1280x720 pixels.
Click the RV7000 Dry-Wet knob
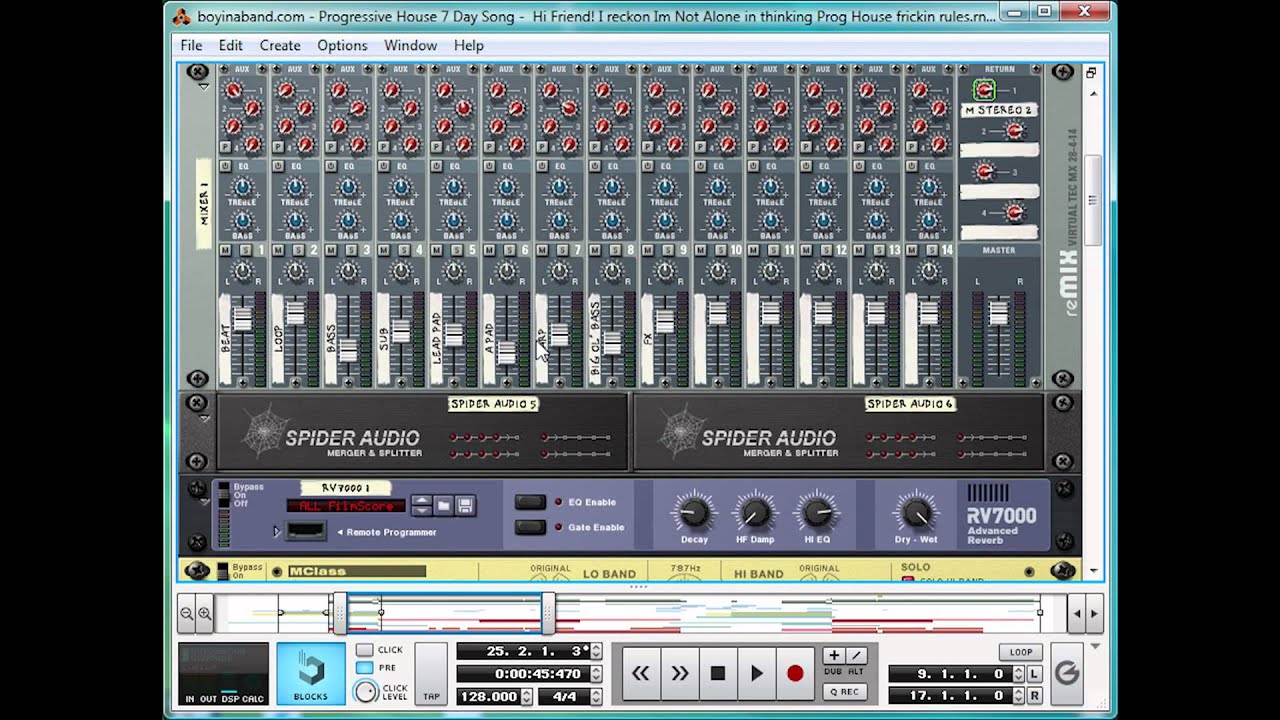(916, 513)
